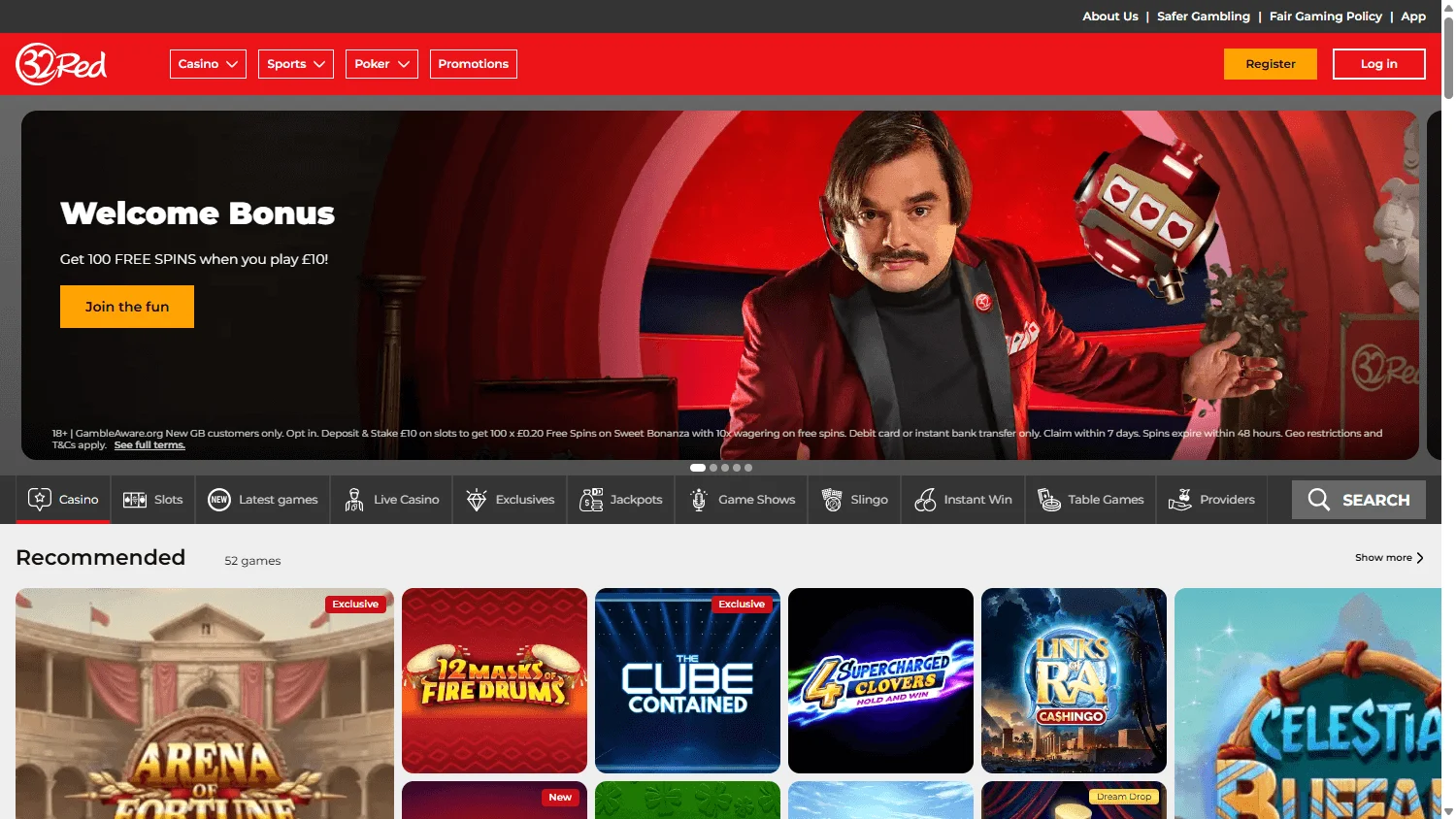Open the Links of Ra Cashingo game
This screenshot has width=1456, height=819.
(x=1074, y=680)
